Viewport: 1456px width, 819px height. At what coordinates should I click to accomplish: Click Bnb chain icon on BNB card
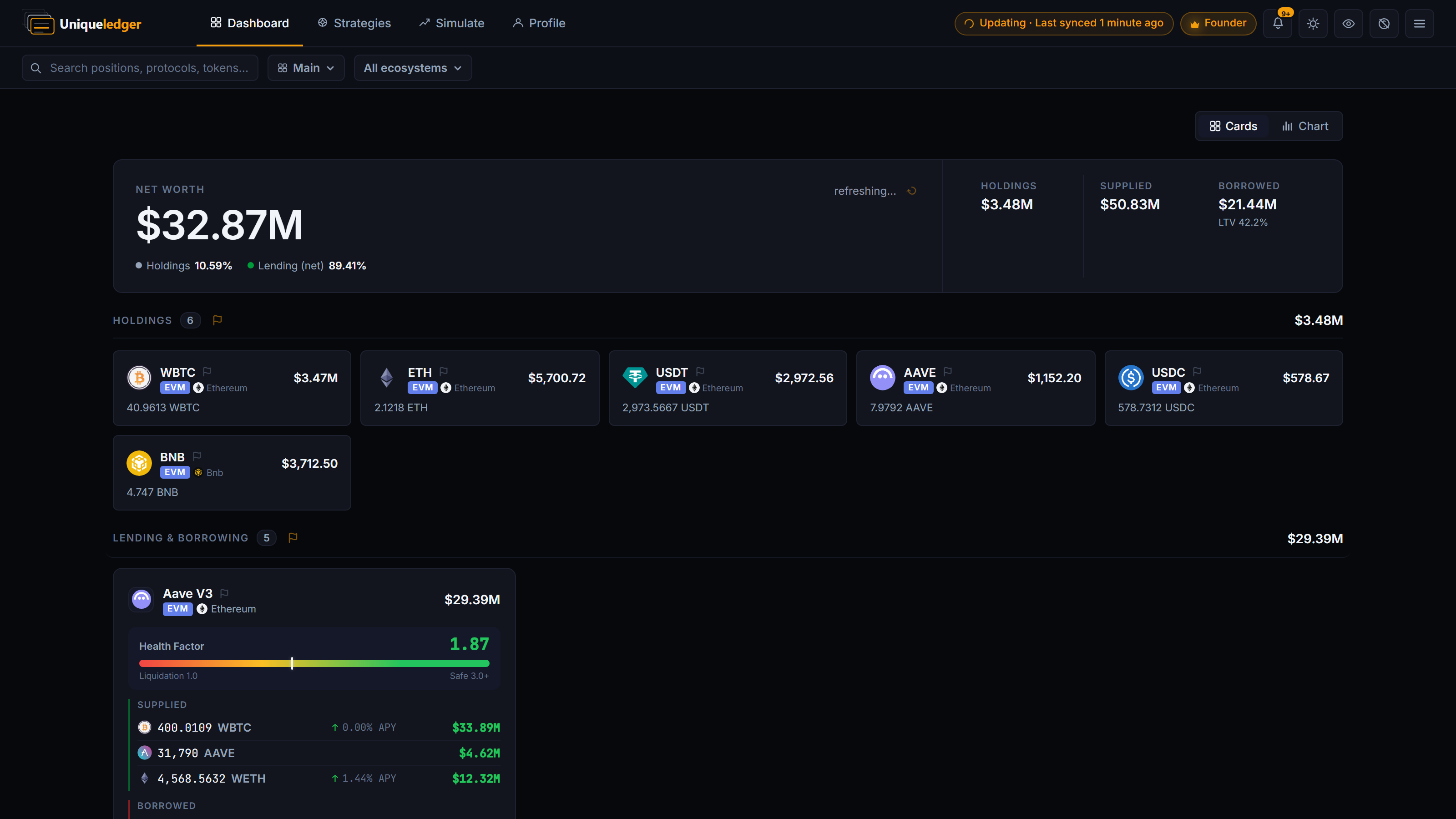pyautogui.click(x=198, y=473)
